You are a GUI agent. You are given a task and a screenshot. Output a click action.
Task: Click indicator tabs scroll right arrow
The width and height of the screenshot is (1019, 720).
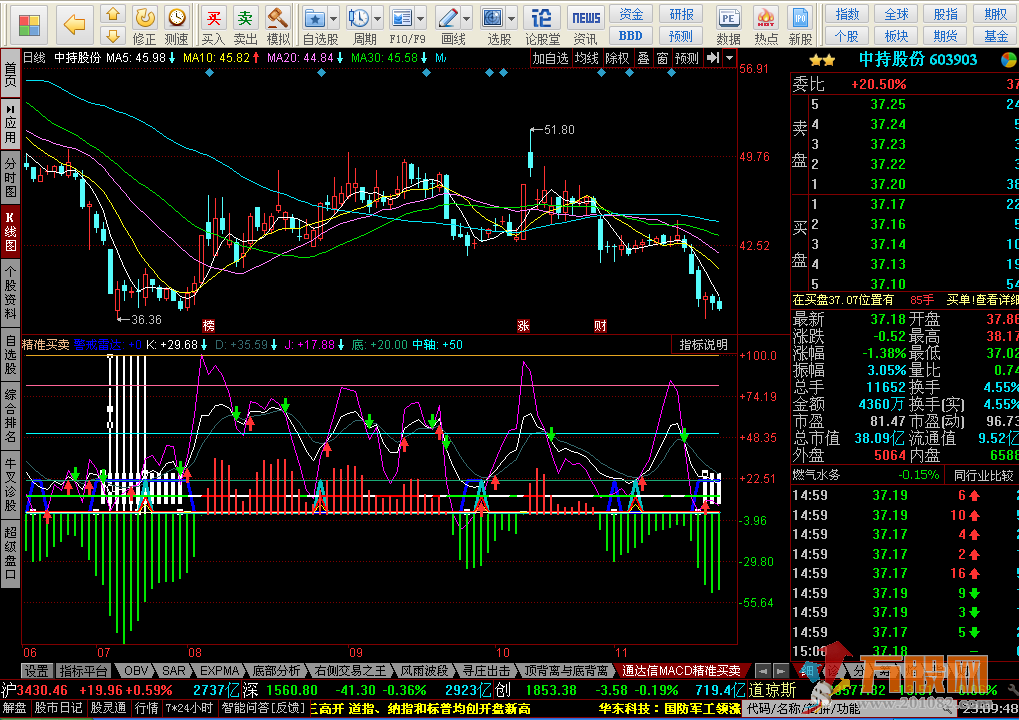tap(780, 670)
